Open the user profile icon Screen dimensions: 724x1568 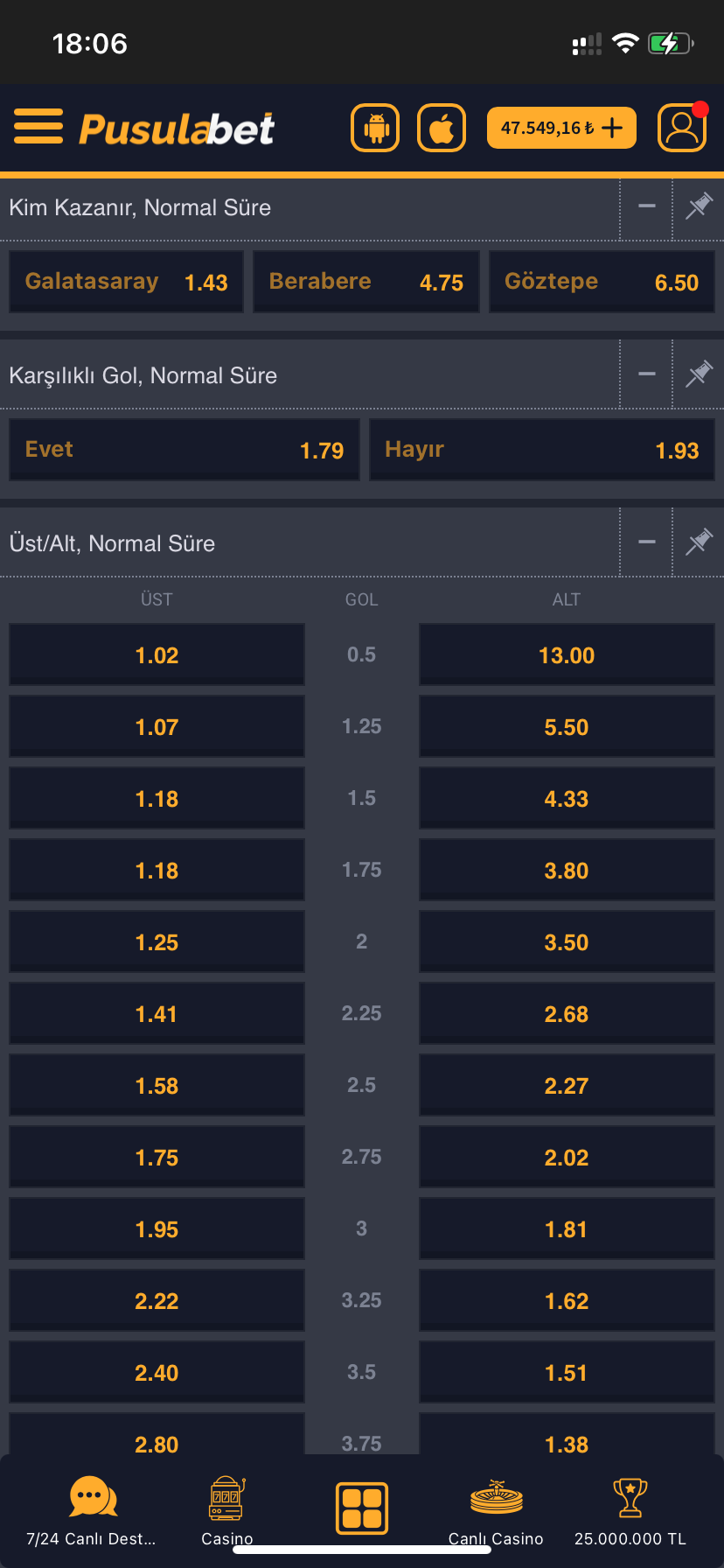tap(681, 128)
